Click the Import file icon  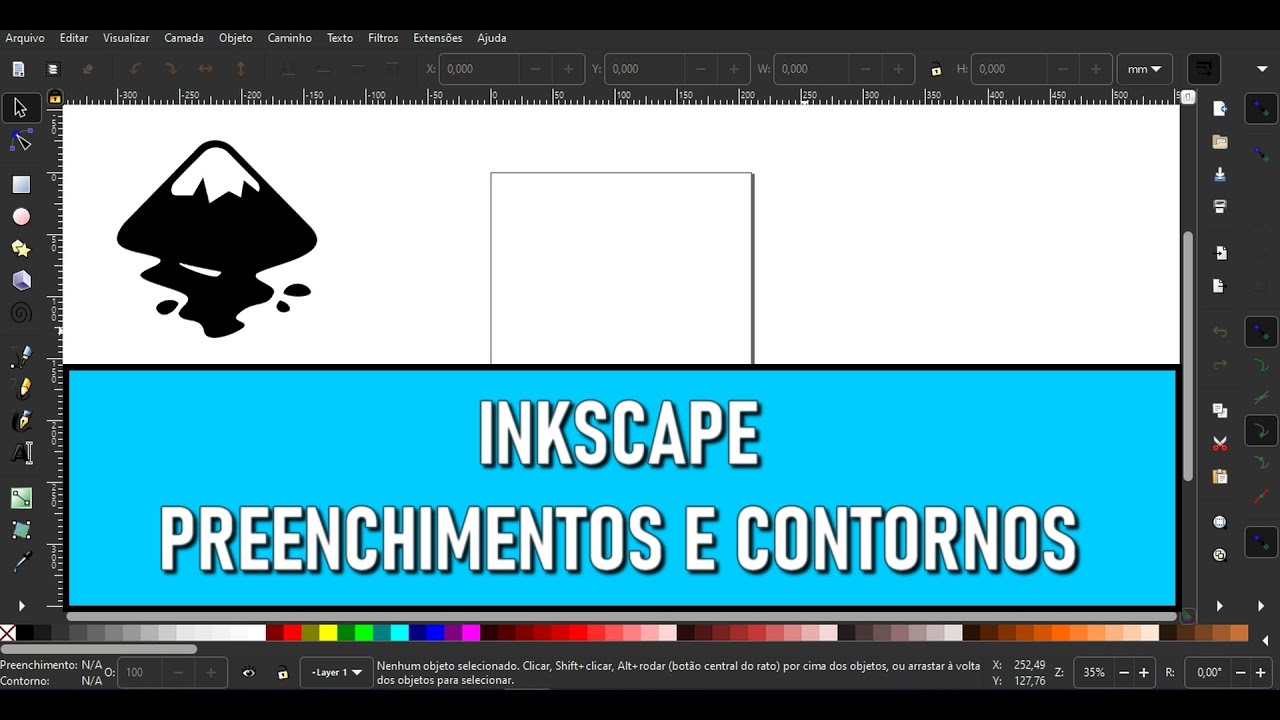[1220, 253]
